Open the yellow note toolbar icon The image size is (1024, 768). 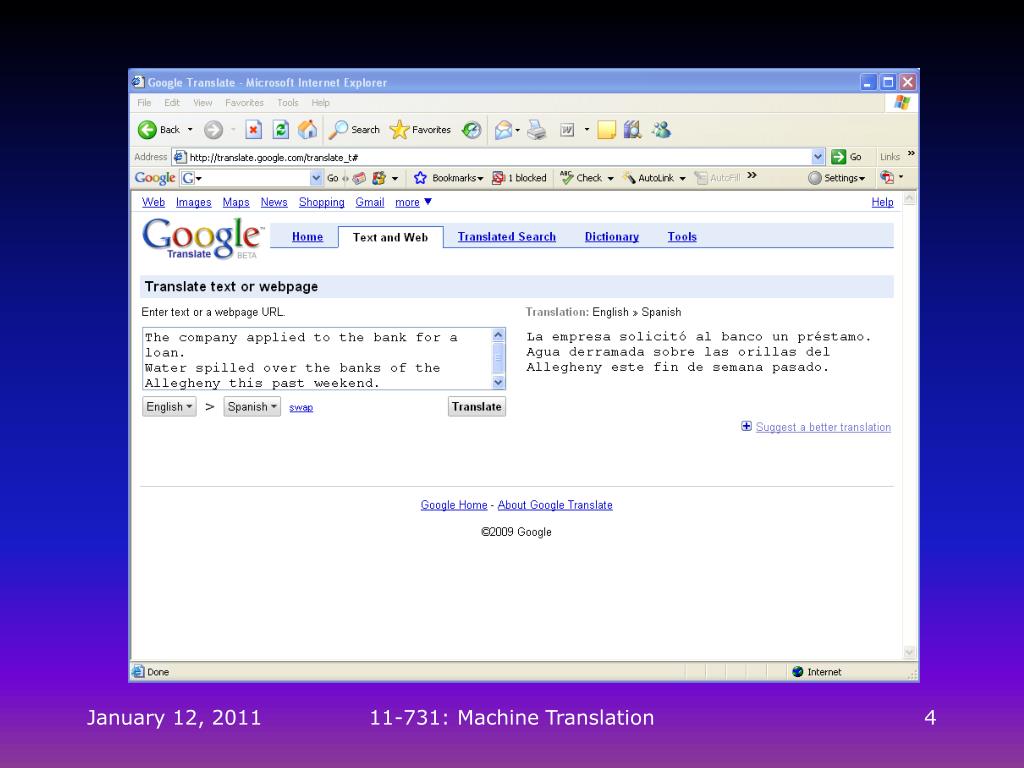point(606,130)
